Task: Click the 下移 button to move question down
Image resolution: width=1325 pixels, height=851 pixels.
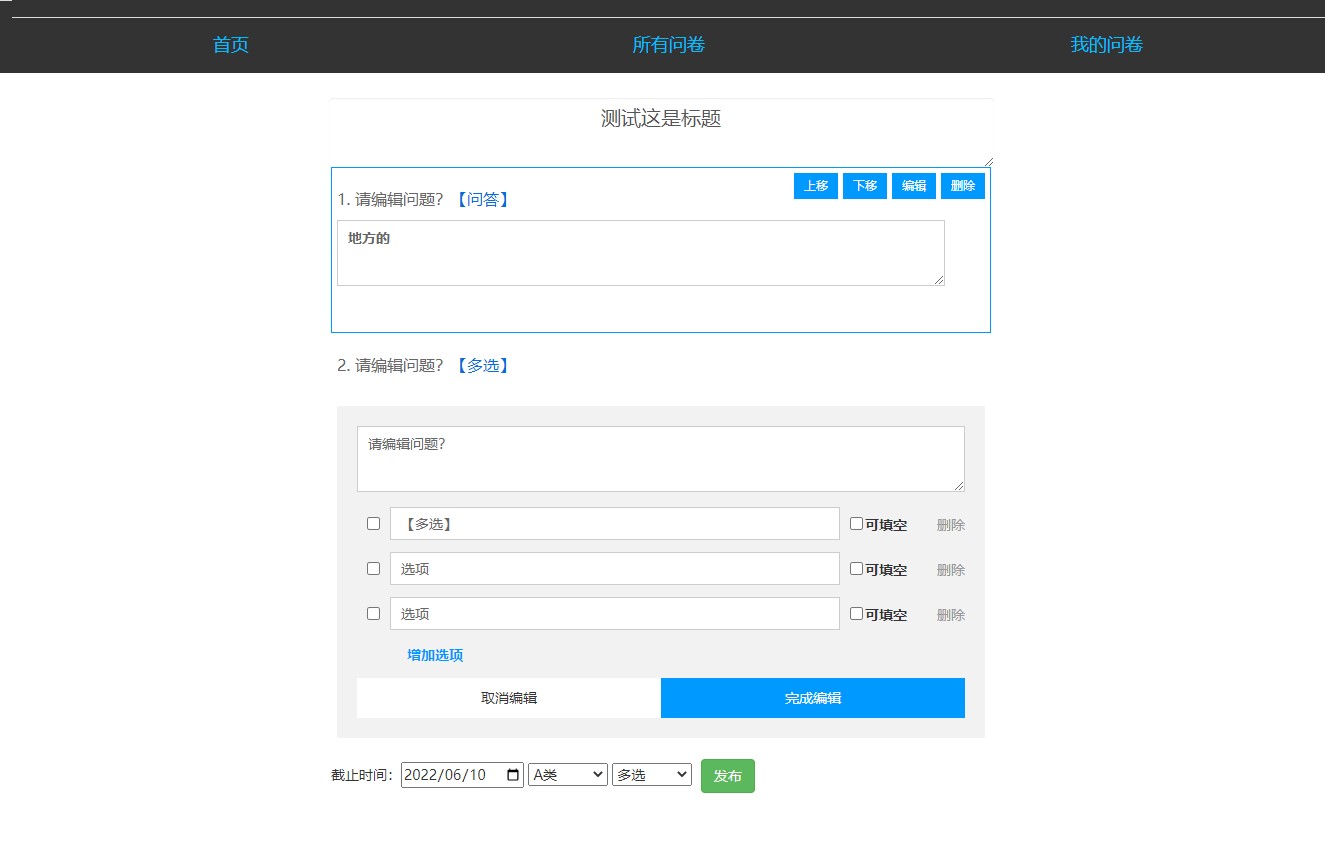Action: (864, 185)
